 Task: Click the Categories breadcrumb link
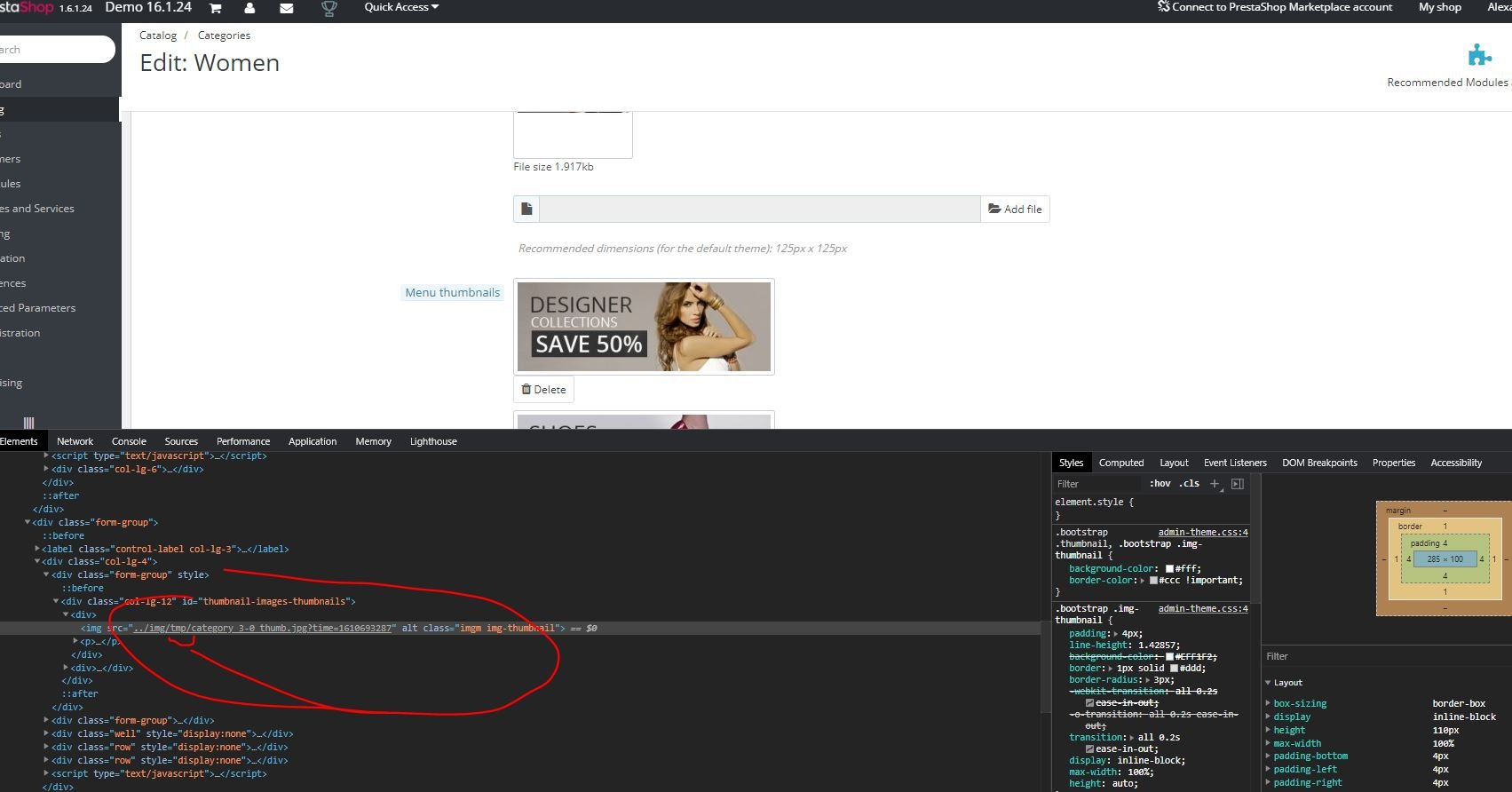pyautogui.click(x=224, y=36)
